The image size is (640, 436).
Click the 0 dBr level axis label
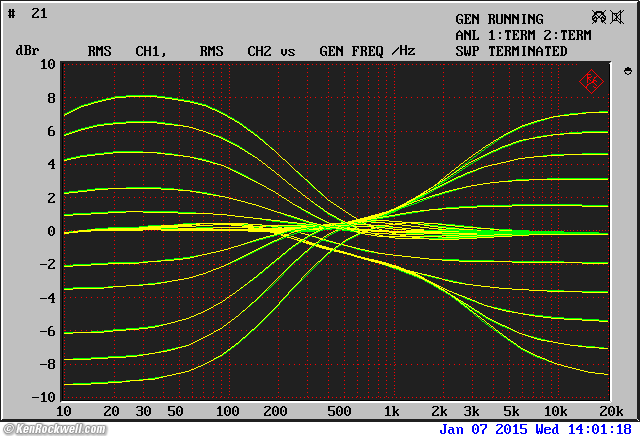point(51,231)
